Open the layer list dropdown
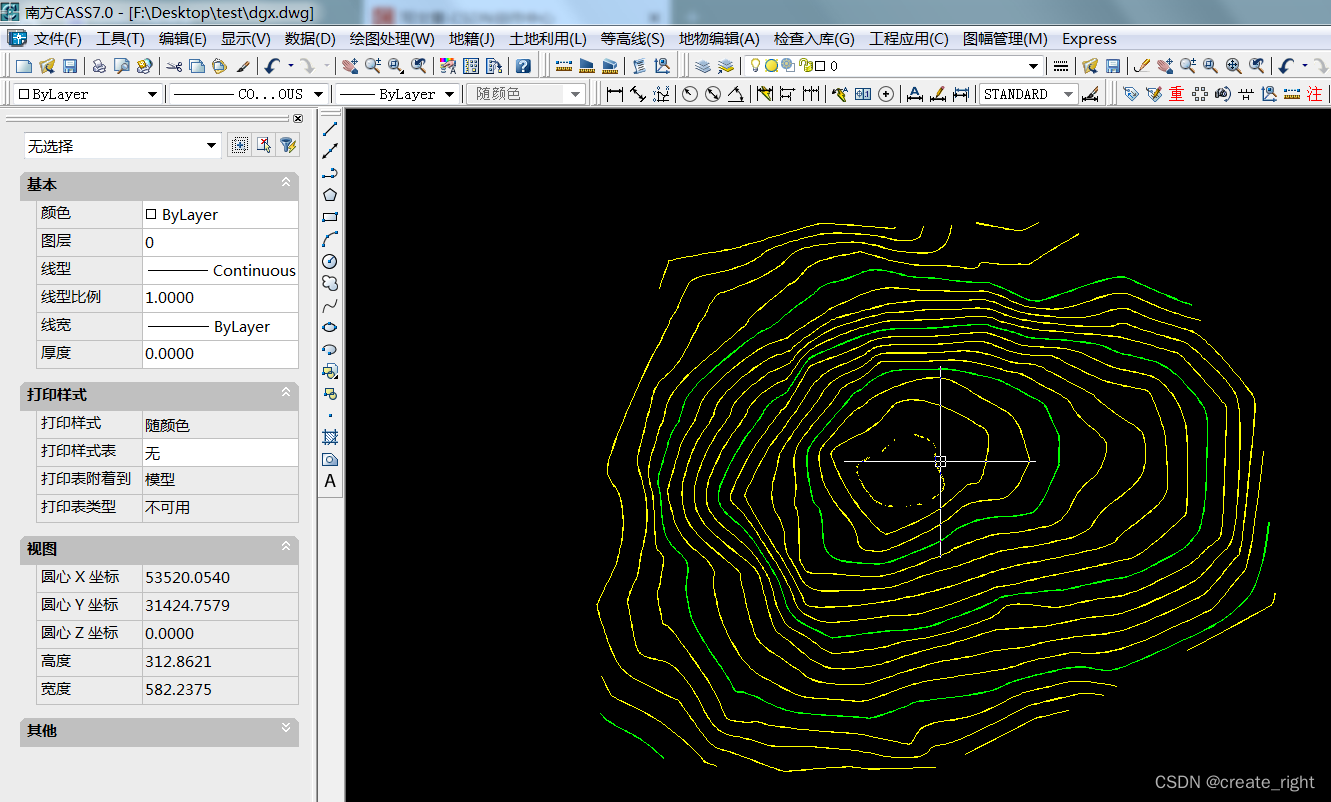Viewport: 1331px width, 802px height. coord(1034,66)
